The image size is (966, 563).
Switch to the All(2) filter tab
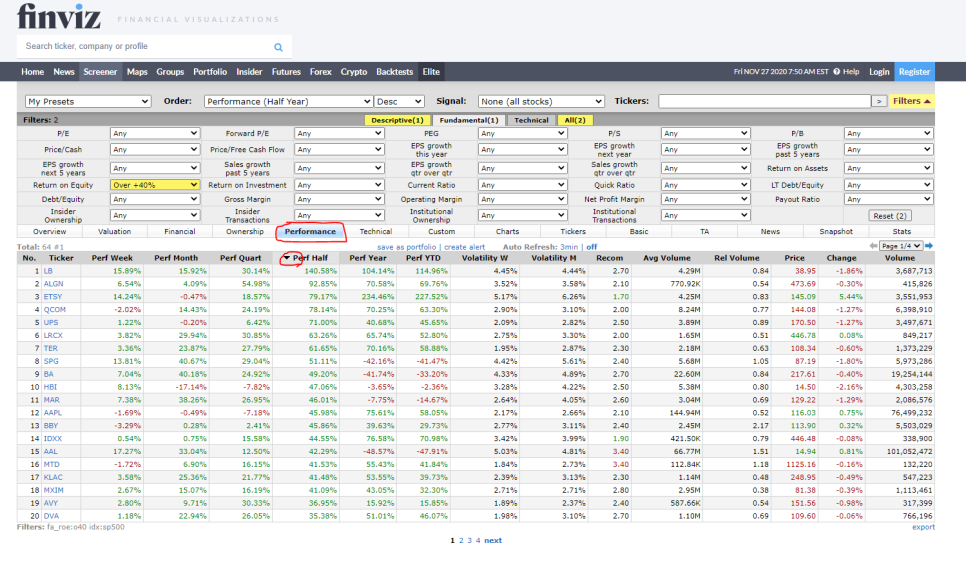point(575,120)
